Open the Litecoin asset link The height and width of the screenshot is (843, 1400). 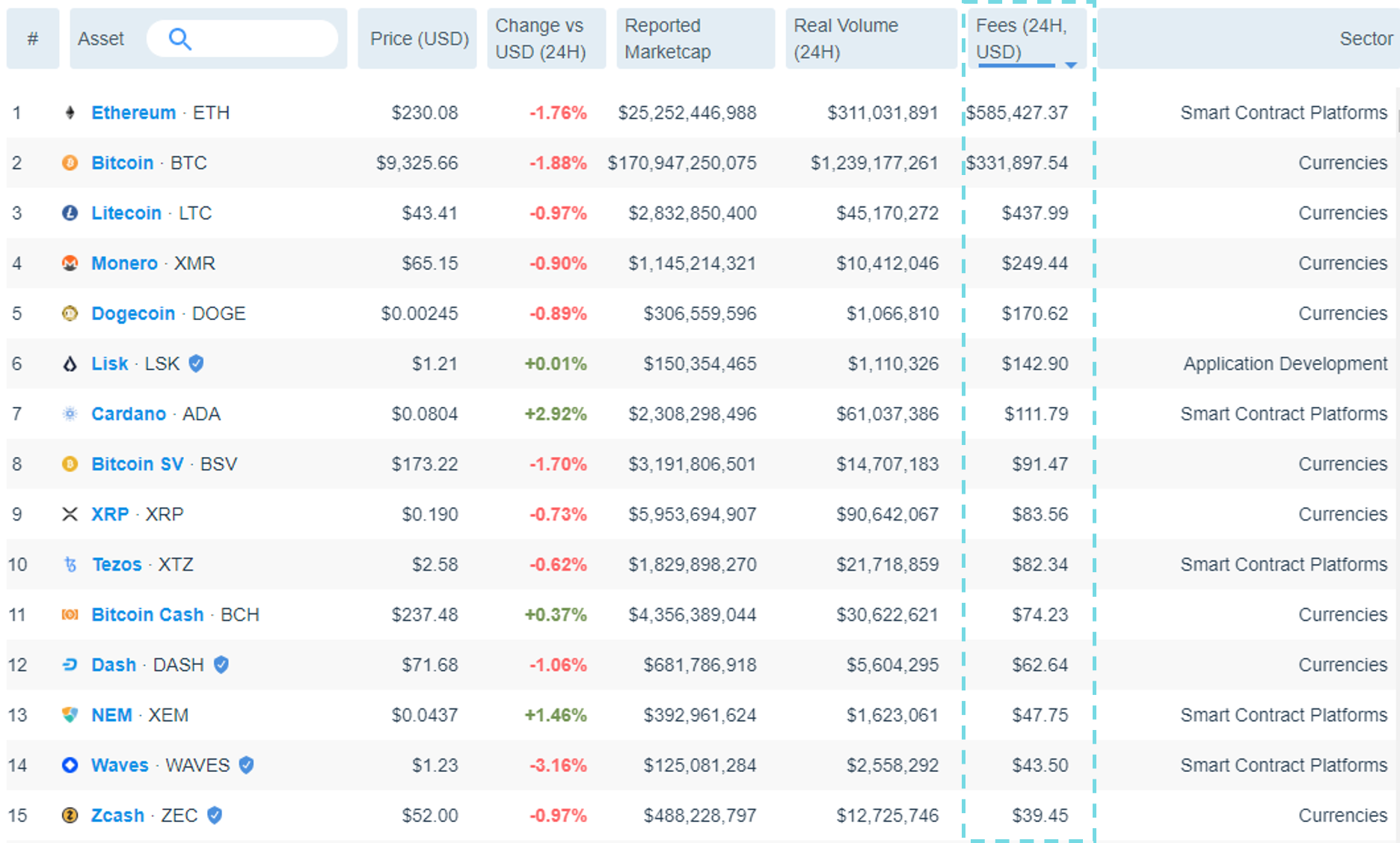point(126,213)
